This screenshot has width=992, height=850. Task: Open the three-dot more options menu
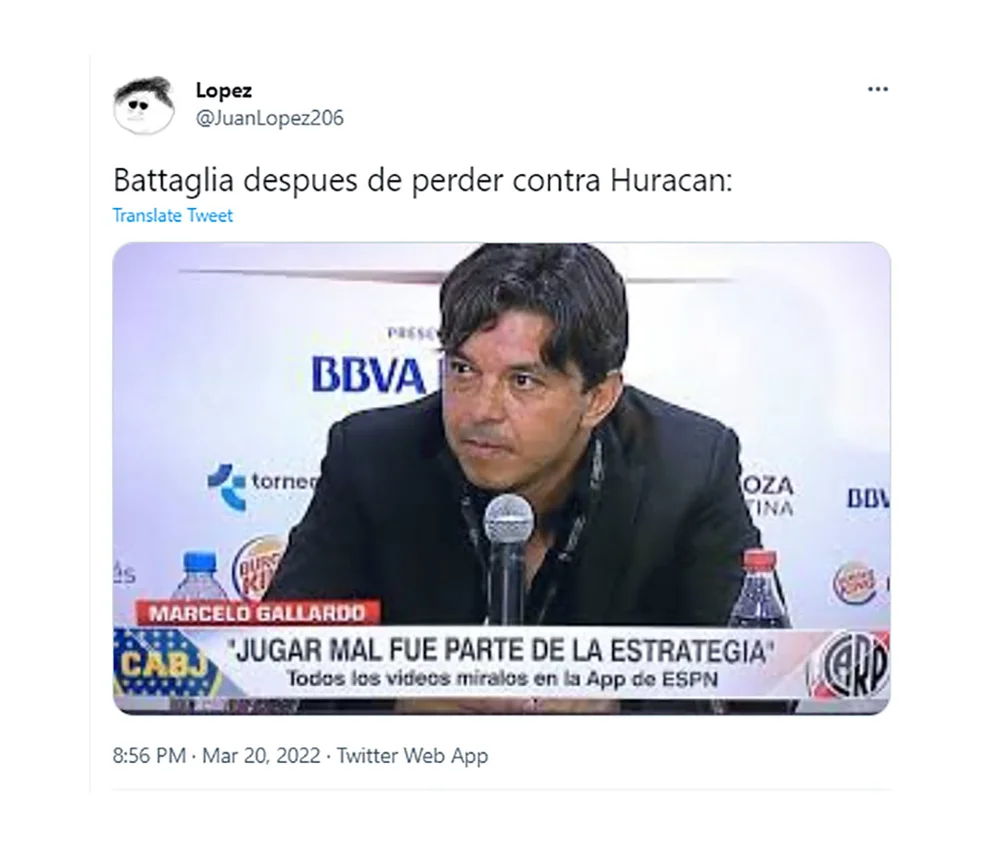[x=877, y=89]
